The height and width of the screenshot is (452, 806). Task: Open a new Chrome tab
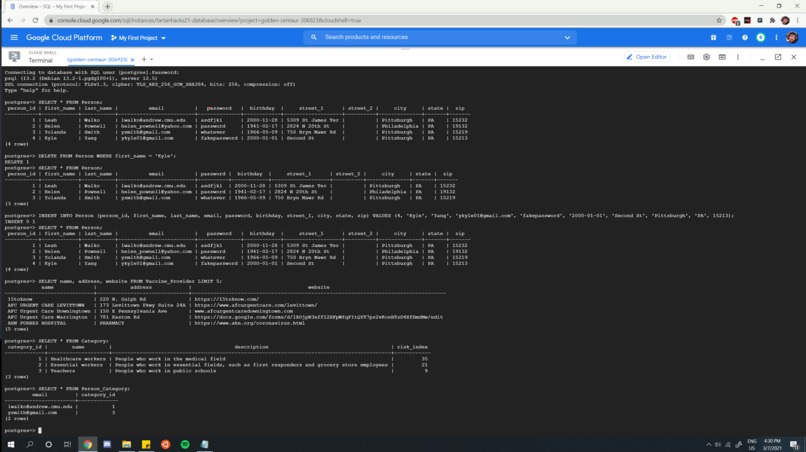107,7
